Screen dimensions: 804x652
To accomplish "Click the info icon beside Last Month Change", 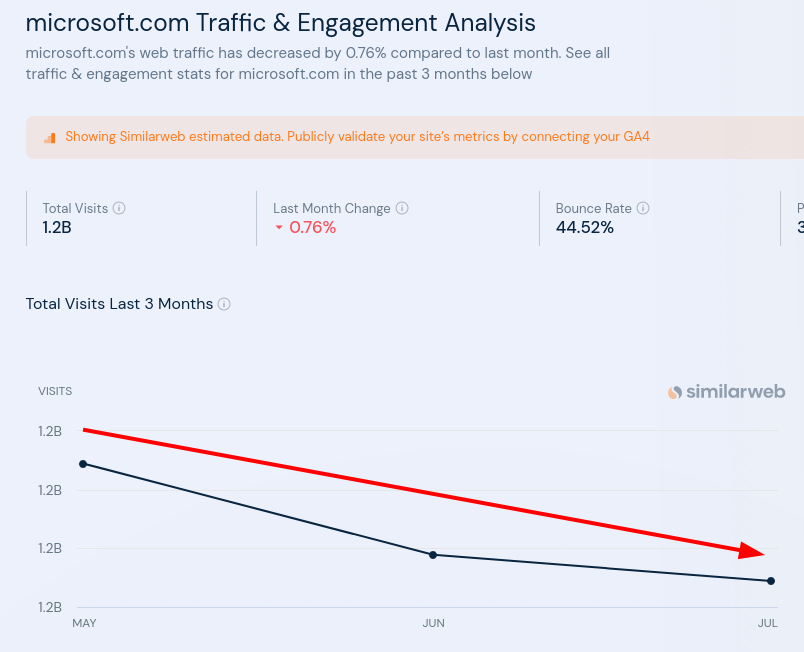I will tap(402, 209).
